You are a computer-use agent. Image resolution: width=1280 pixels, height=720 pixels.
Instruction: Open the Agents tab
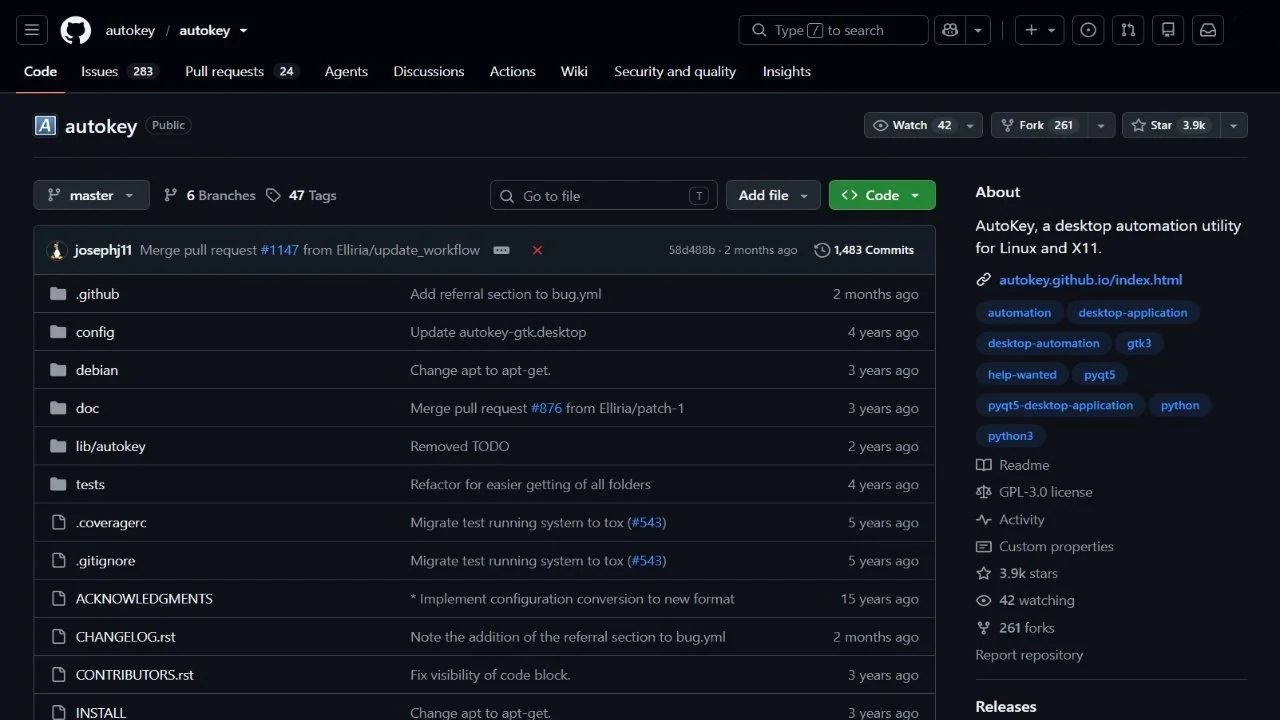[346, 71]
